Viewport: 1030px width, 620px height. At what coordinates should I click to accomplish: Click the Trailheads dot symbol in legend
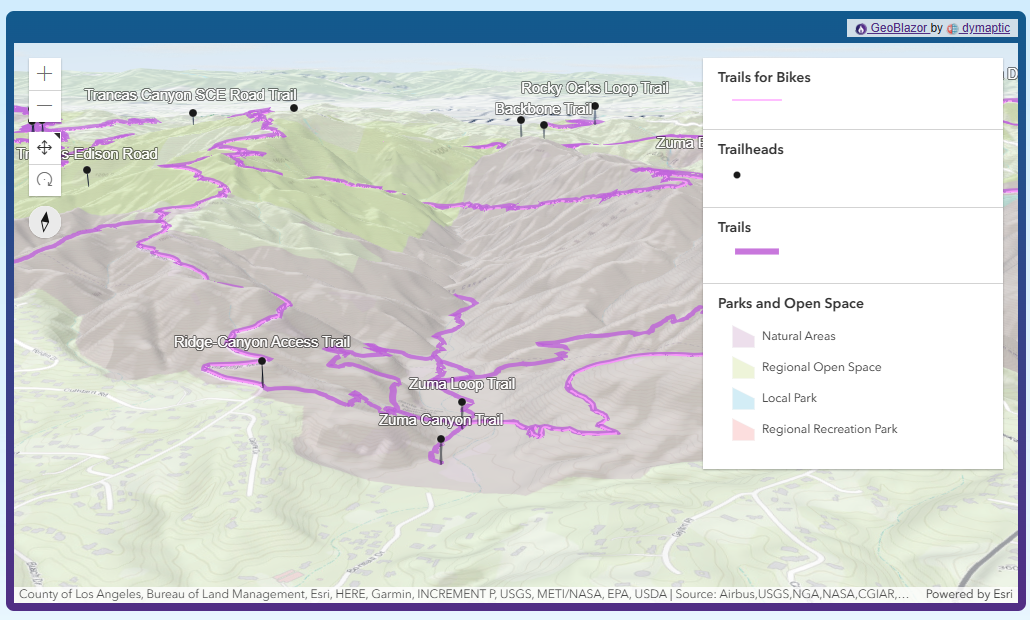[x=737, y=175]
